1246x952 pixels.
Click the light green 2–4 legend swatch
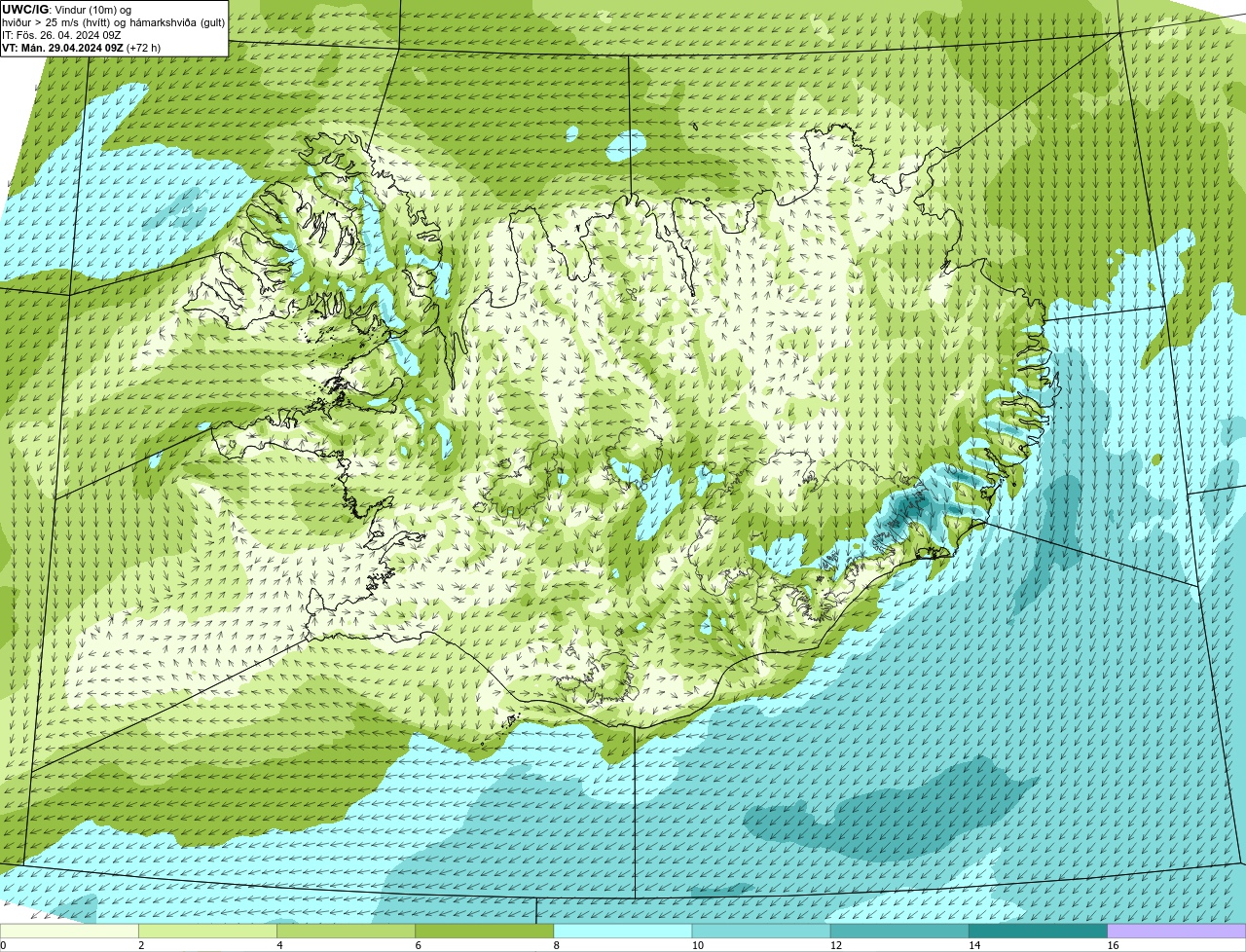point(208,932)
